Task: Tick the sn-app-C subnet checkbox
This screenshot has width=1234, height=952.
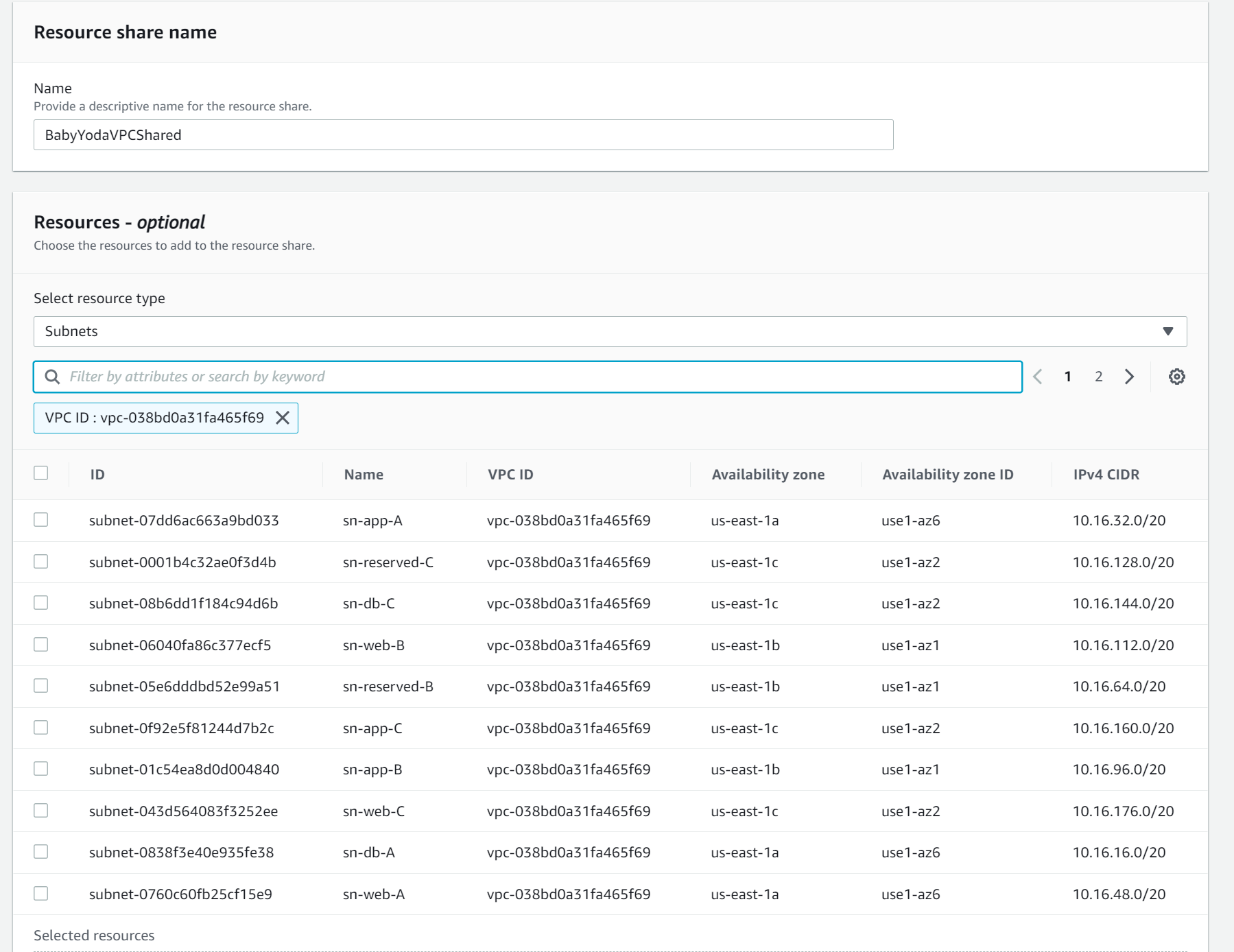Action: [41, 728]
